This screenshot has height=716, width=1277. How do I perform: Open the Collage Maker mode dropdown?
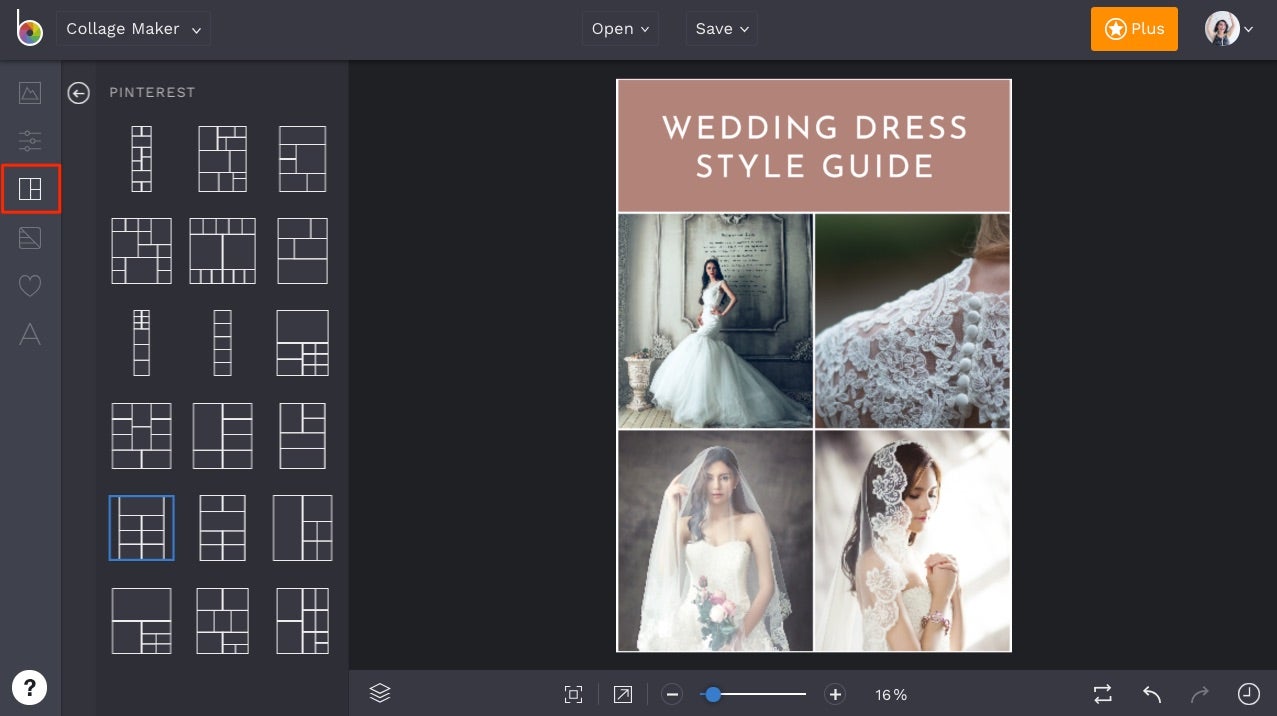click(x=133, y=28)
